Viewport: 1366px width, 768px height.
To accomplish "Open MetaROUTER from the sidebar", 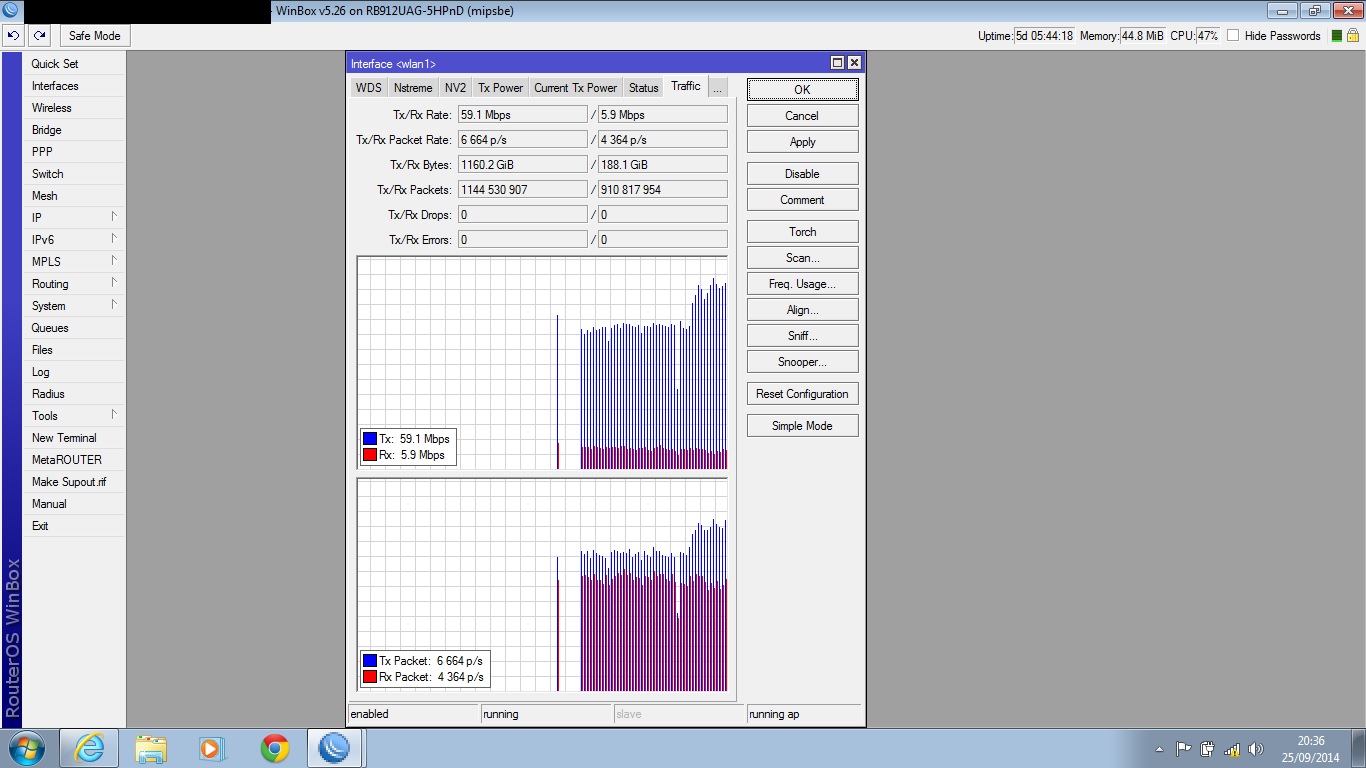I will [x=75, y=460].
